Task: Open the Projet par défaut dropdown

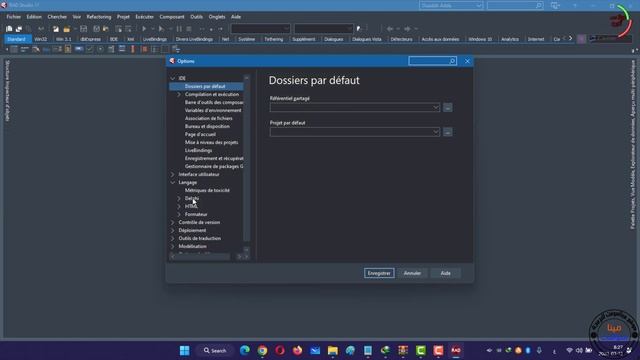Action: [436, 132]
